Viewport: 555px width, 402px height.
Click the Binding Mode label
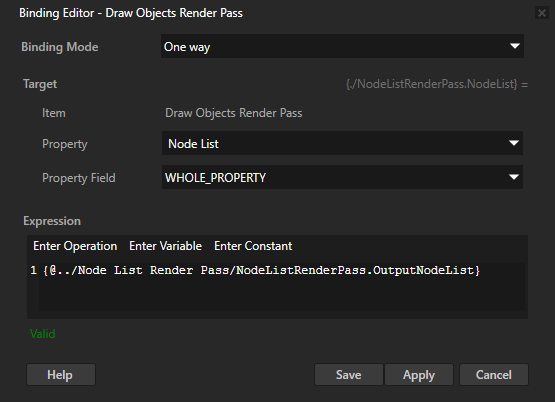click(60, 47)
